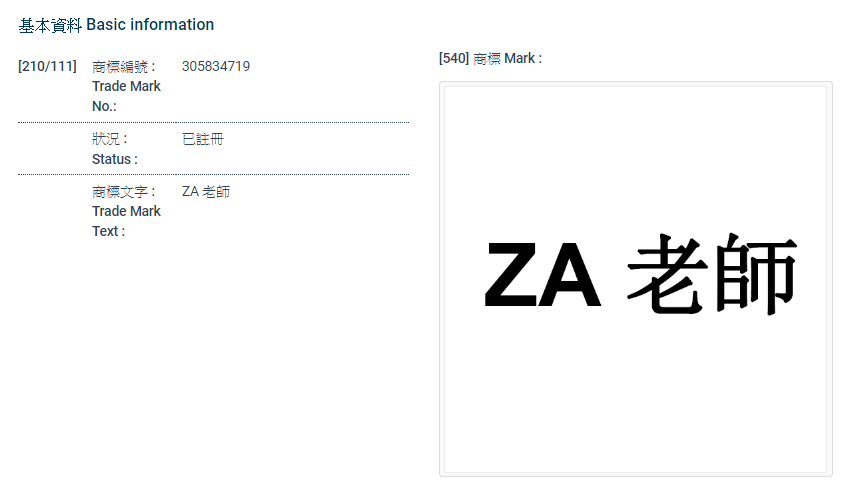Click the 狀況 label
This screenshot has height=488, width=848.
tap(107, 139)
